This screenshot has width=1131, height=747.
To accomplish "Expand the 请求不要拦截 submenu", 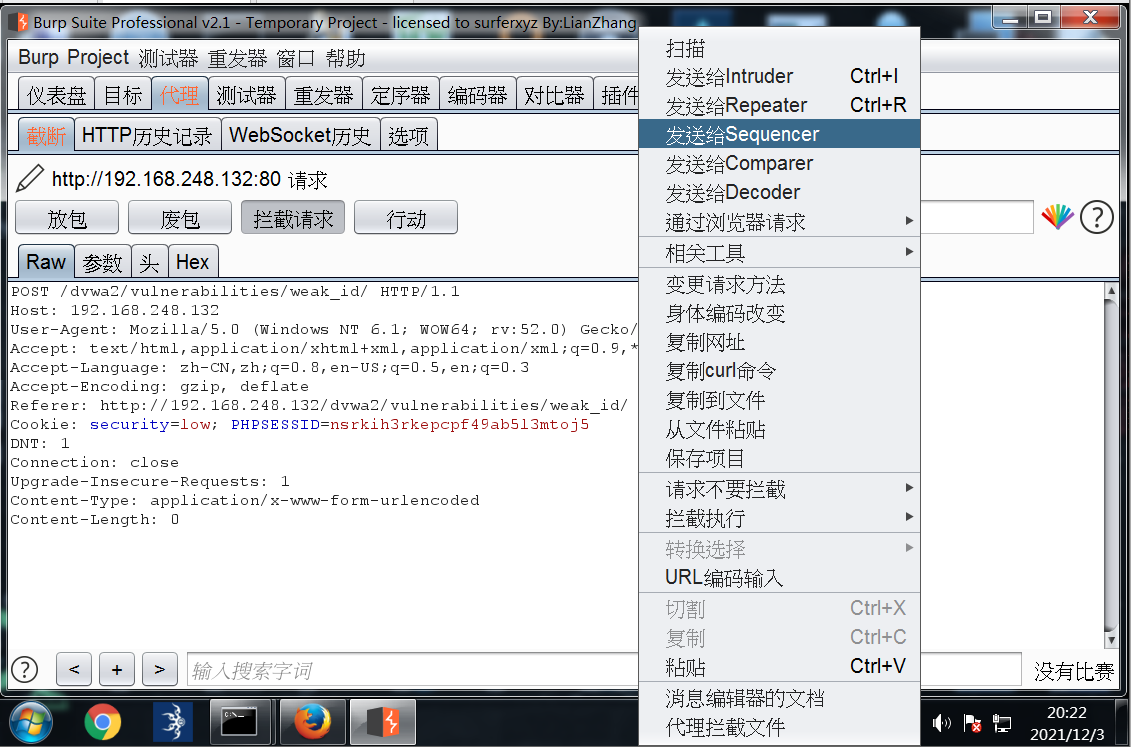I will (779, 489).
